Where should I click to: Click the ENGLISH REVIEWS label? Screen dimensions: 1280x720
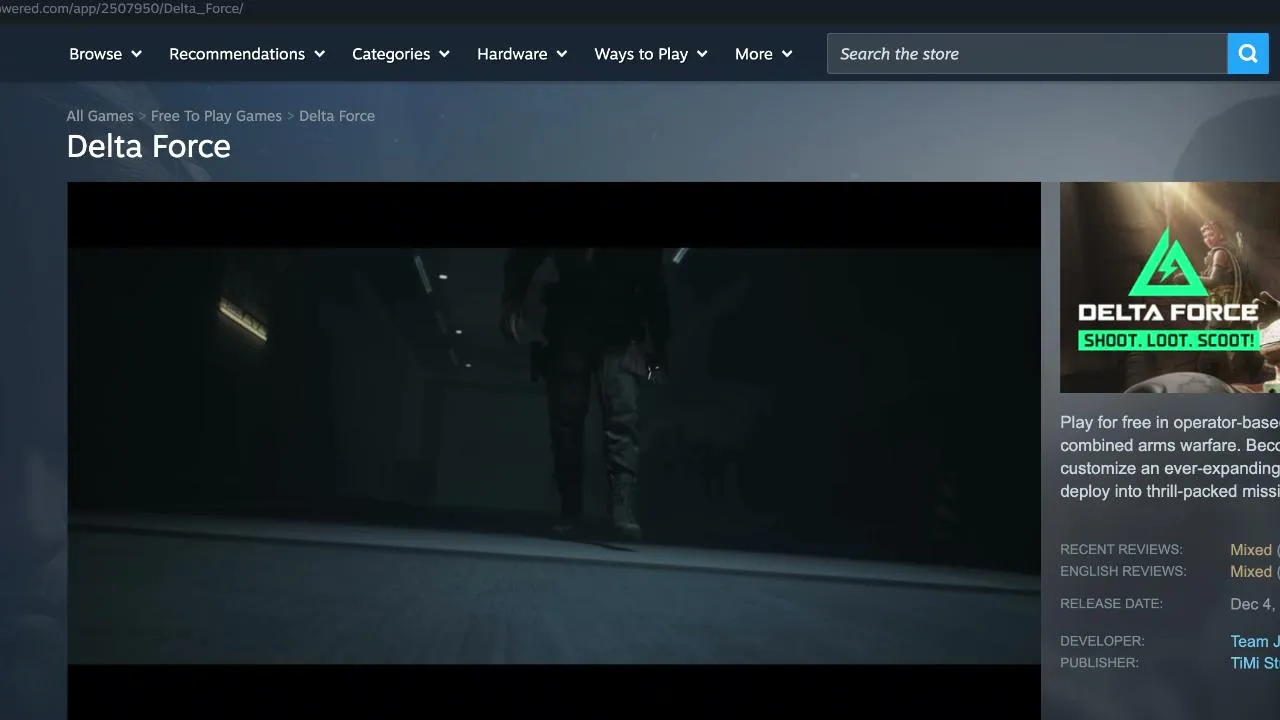point(1123,572)
